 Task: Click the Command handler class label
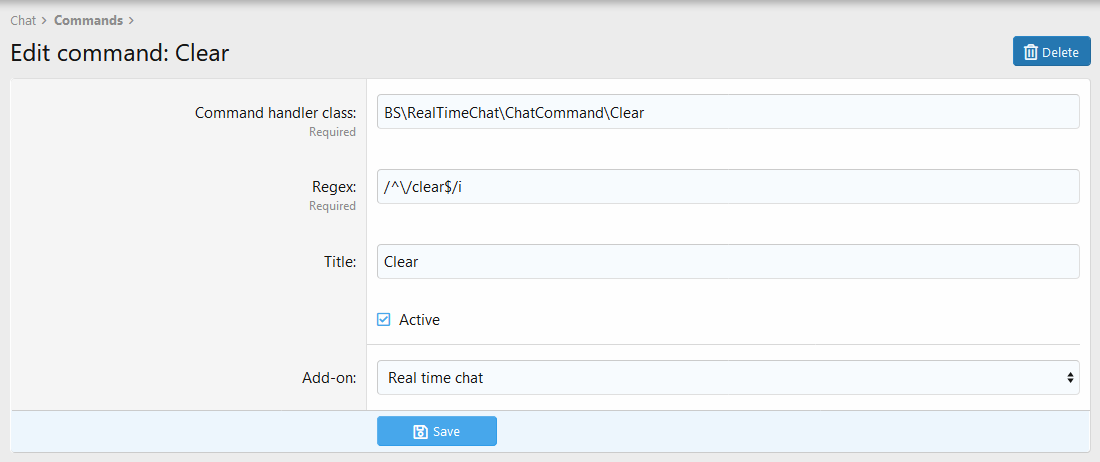[x=275, y=113]
